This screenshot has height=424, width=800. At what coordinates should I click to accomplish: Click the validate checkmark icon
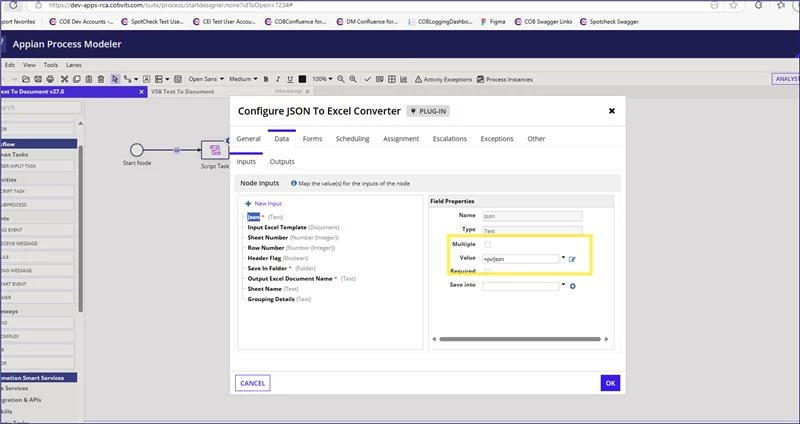(367, 79)
